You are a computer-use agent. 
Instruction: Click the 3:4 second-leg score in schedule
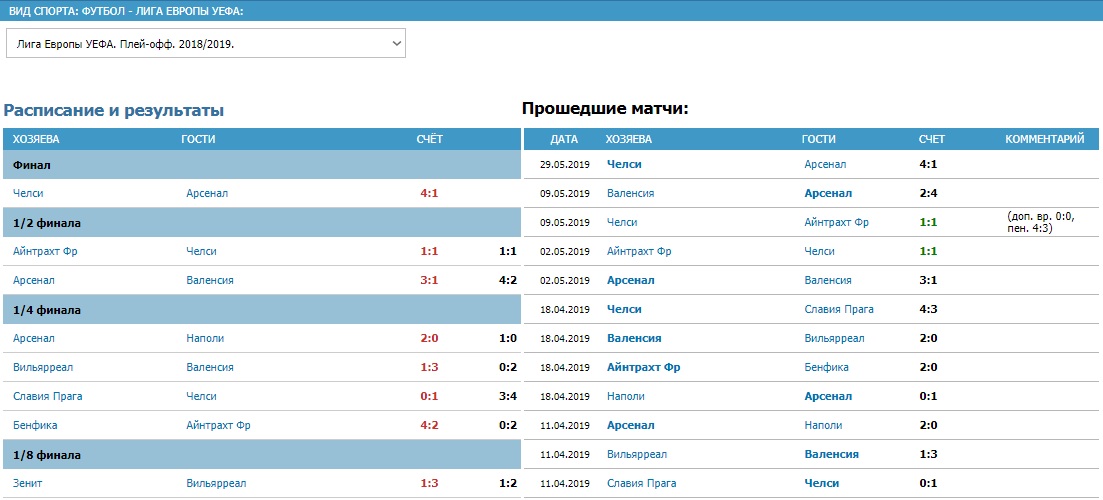tap(508, 396)
